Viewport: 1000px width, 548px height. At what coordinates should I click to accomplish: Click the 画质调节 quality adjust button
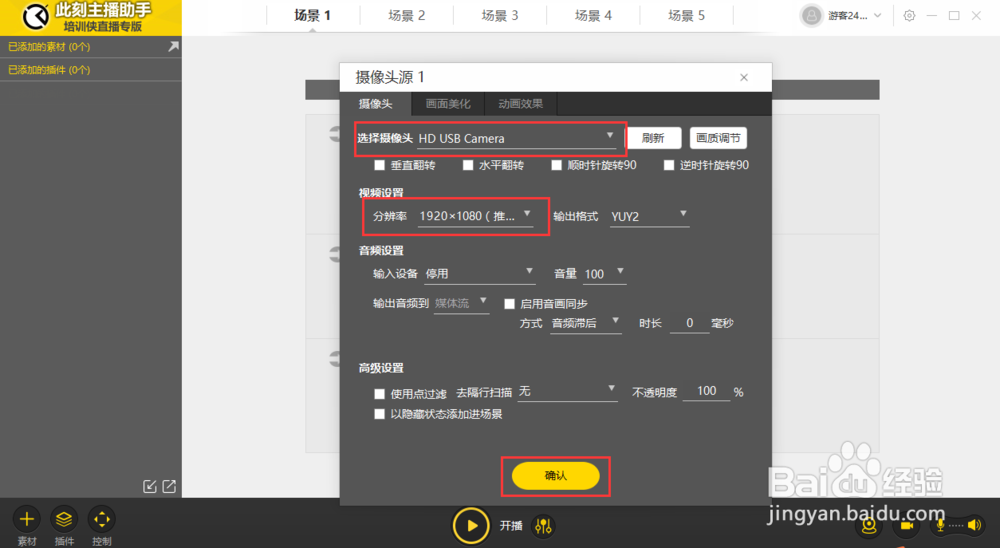point(718,138)
